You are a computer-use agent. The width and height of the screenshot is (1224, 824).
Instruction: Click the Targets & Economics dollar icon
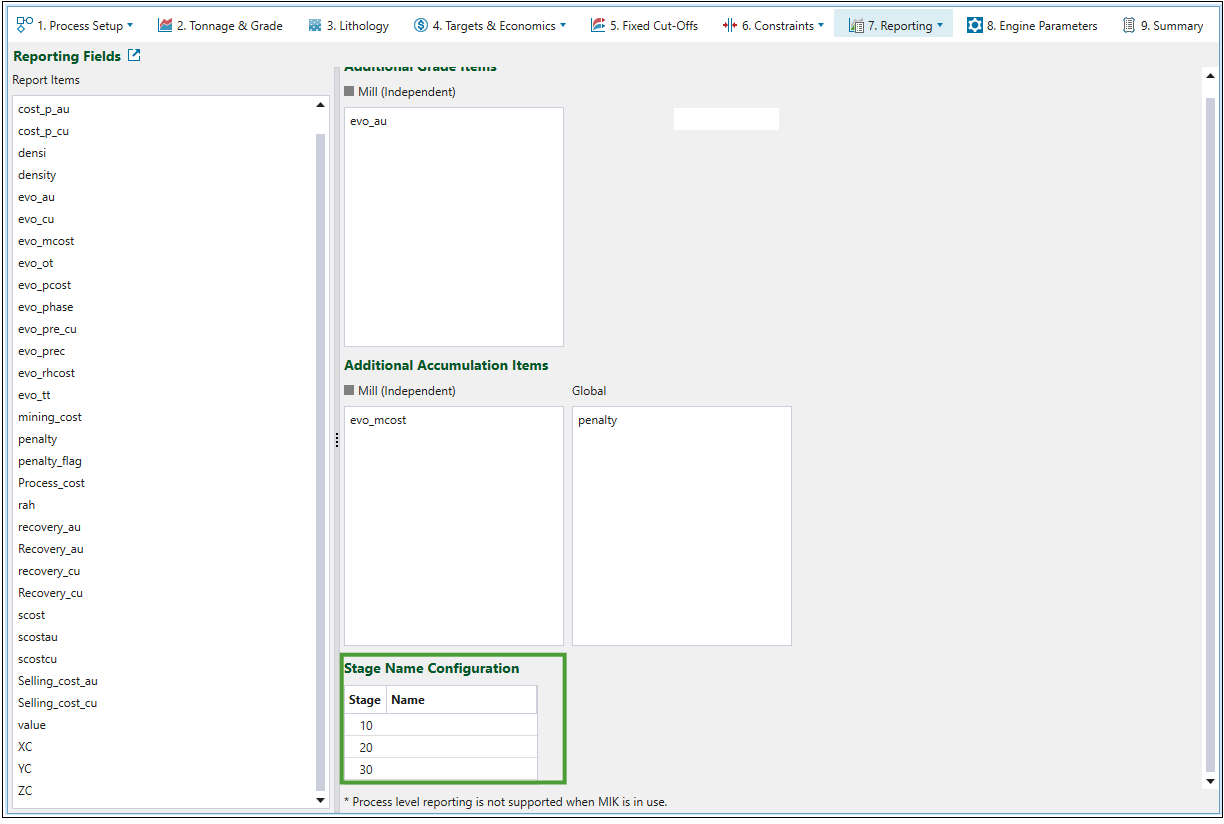[x=421, y=25]
